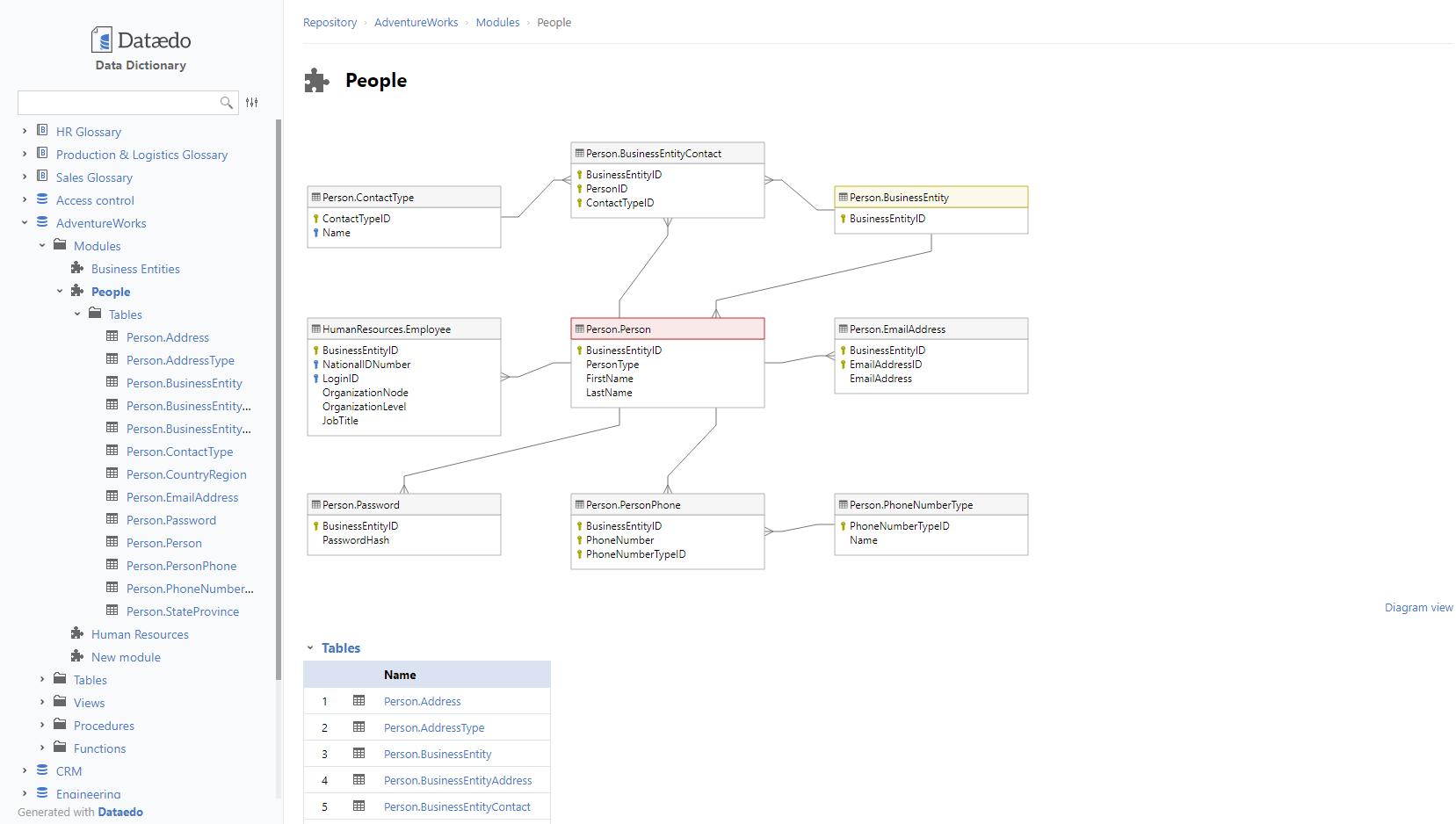This screenshot has height=824, width=1456.
Task: Open the Diagram view link
Action: pos(1418,608)
